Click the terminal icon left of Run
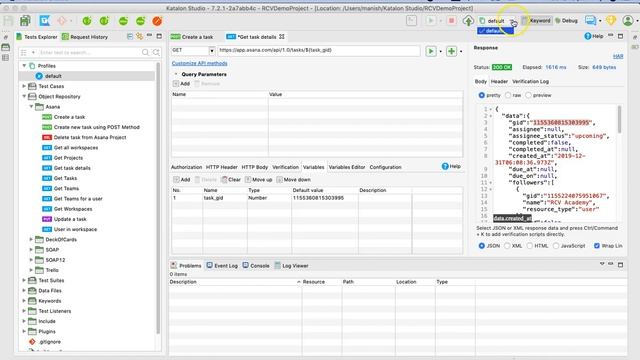Image resolution: width=640 pixels, height=360 pixels. coord(411,20)
